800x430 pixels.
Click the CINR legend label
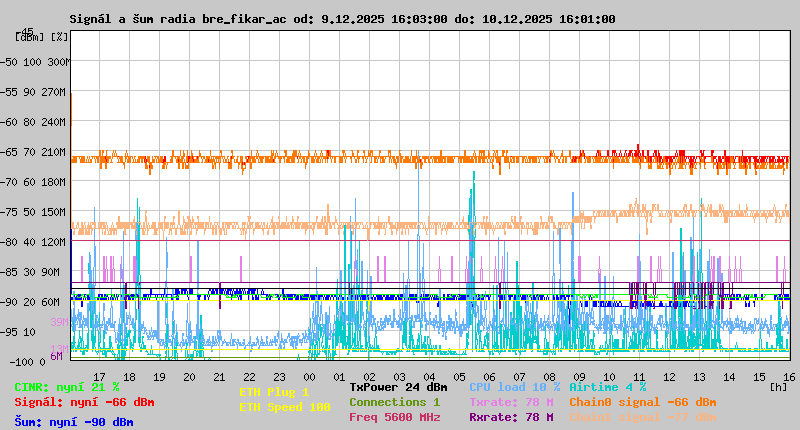tap(66, 387)
